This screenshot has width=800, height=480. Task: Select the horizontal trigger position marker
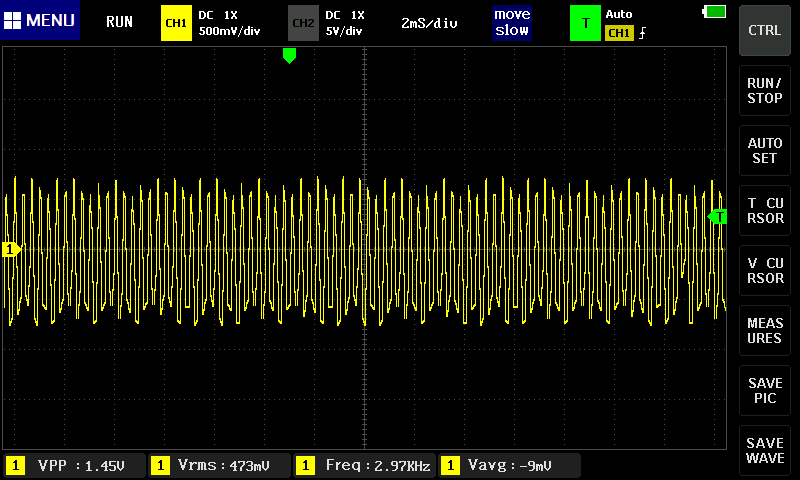click(289, 56)
